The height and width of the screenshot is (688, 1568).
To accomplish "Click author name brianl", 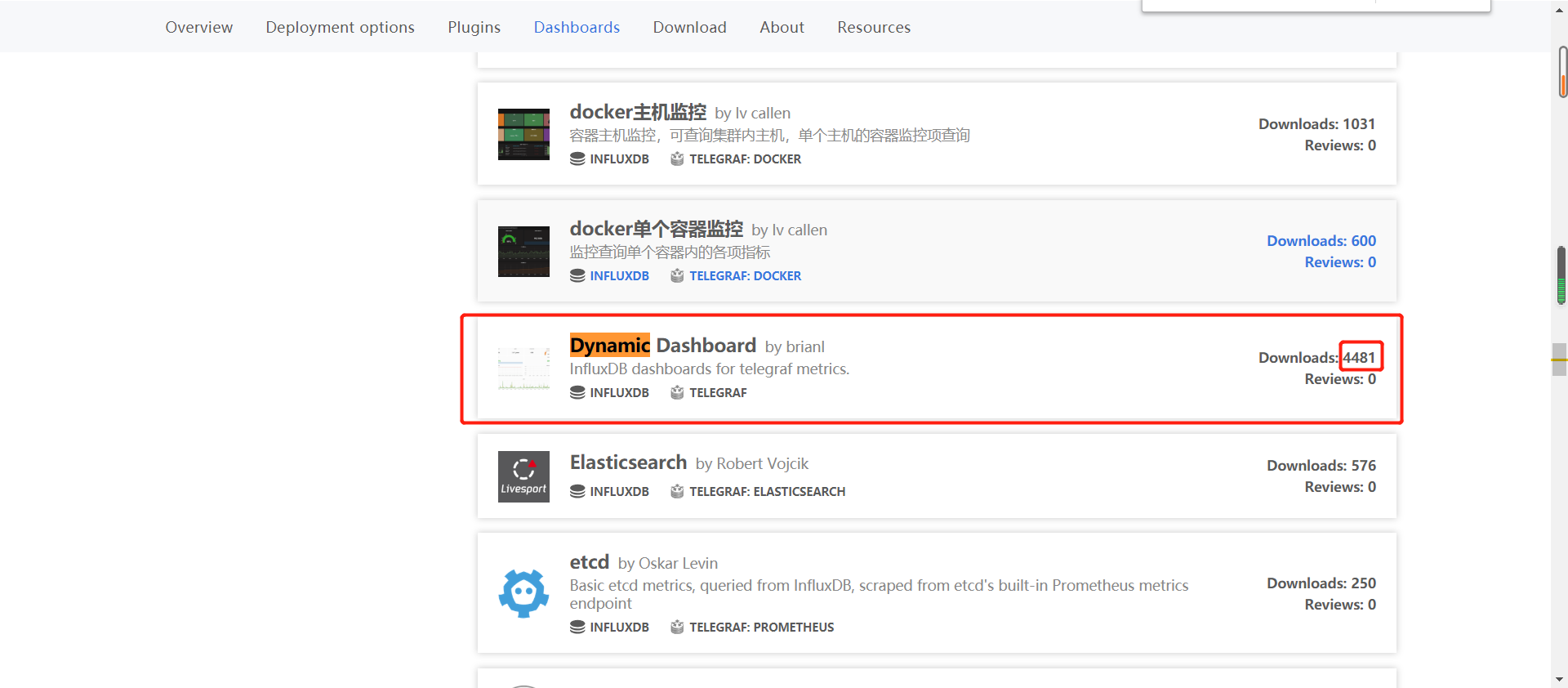I will 805,346.
